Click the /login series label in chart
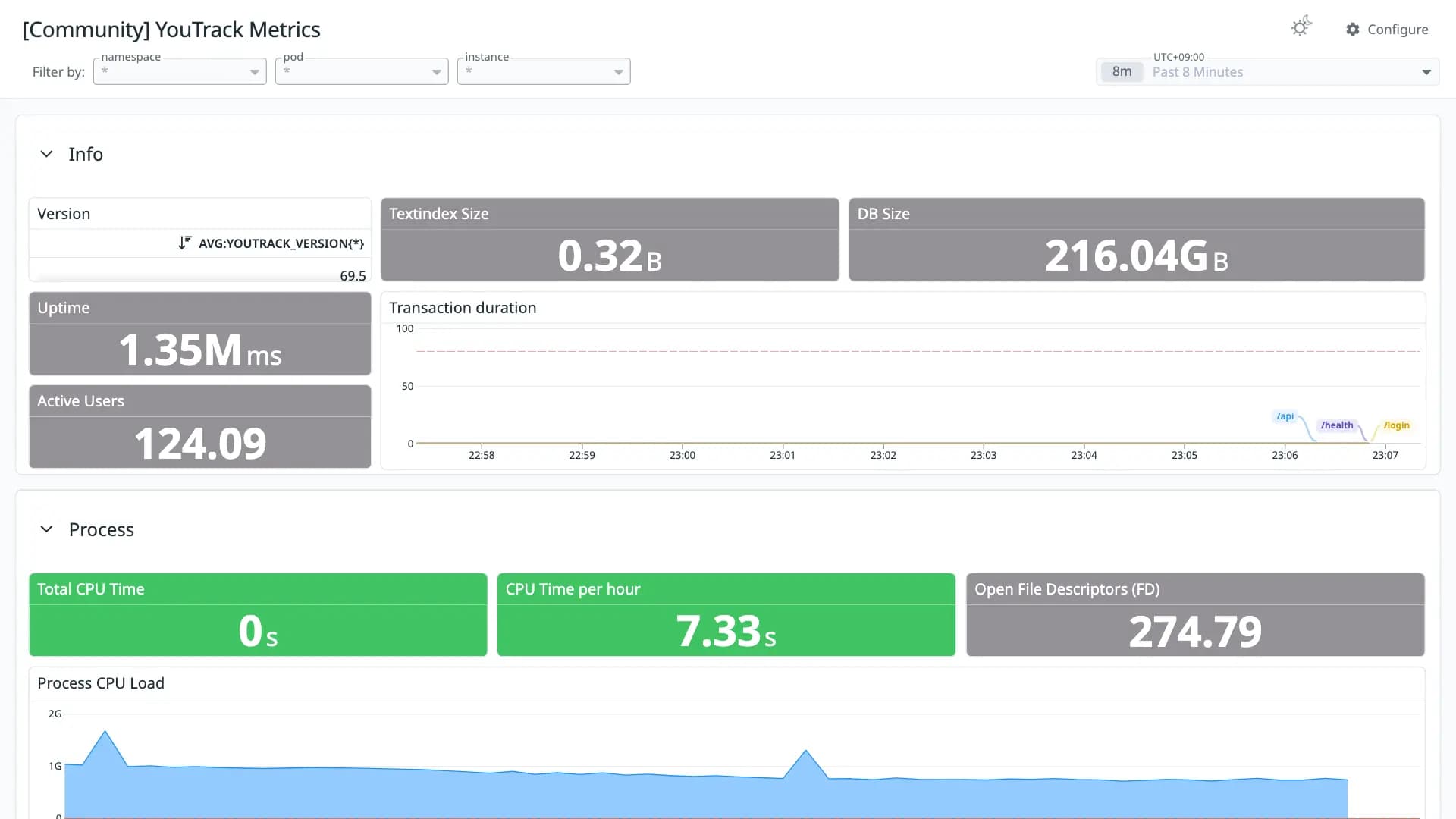Viewport: 1456px width, 819px height. pos(1396,425)
